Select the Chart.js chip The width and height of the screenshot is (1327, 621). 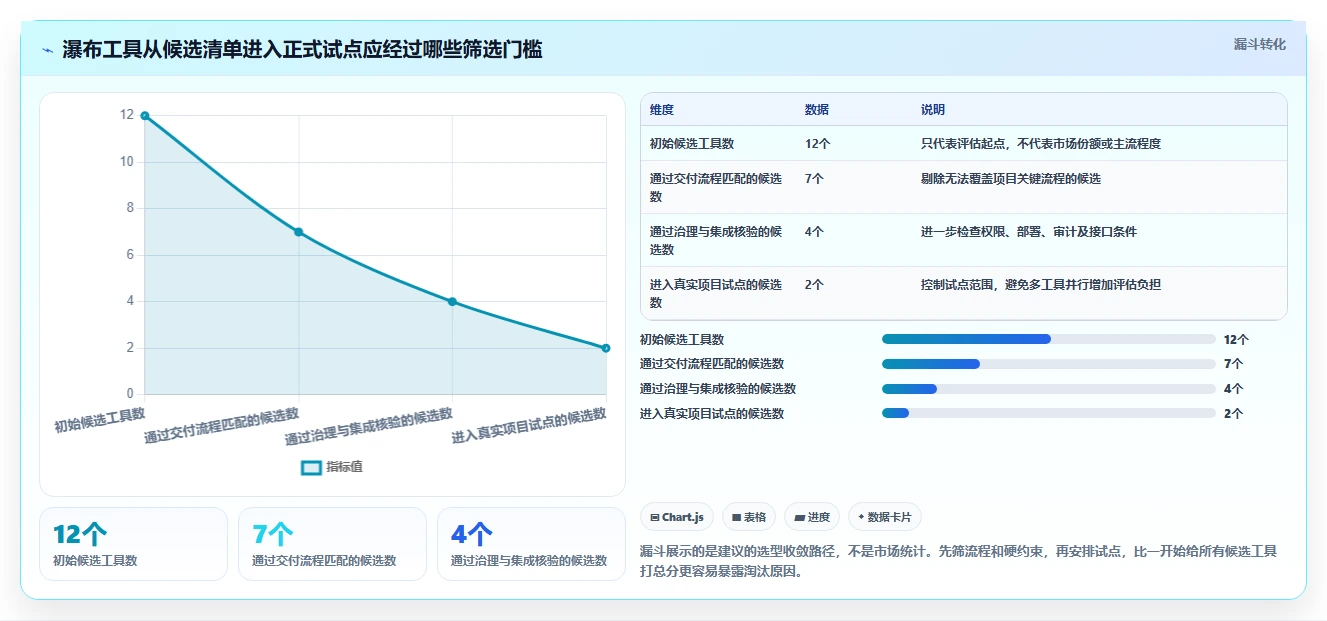point(677,517)
